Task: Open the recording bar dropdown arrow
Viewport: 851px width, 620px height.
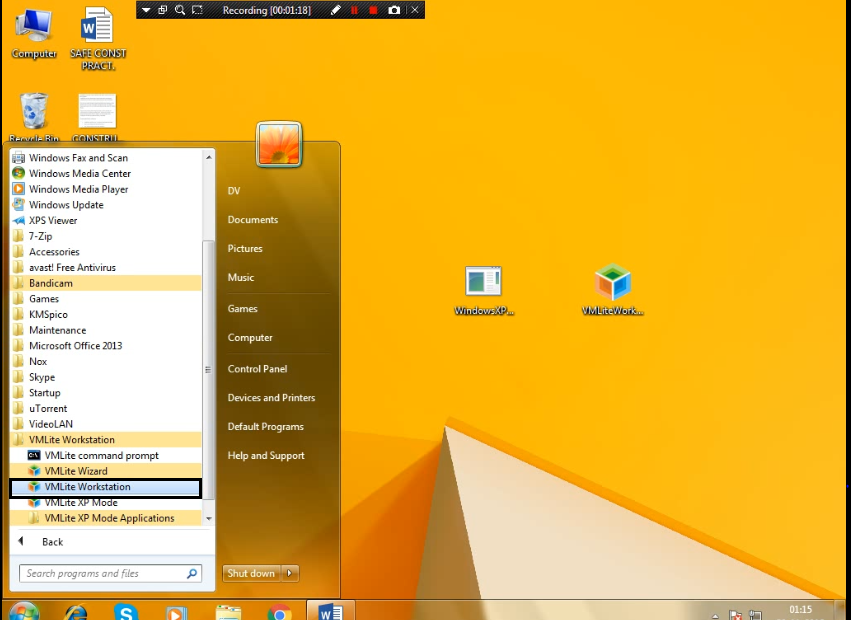Action: coord(145,10)
